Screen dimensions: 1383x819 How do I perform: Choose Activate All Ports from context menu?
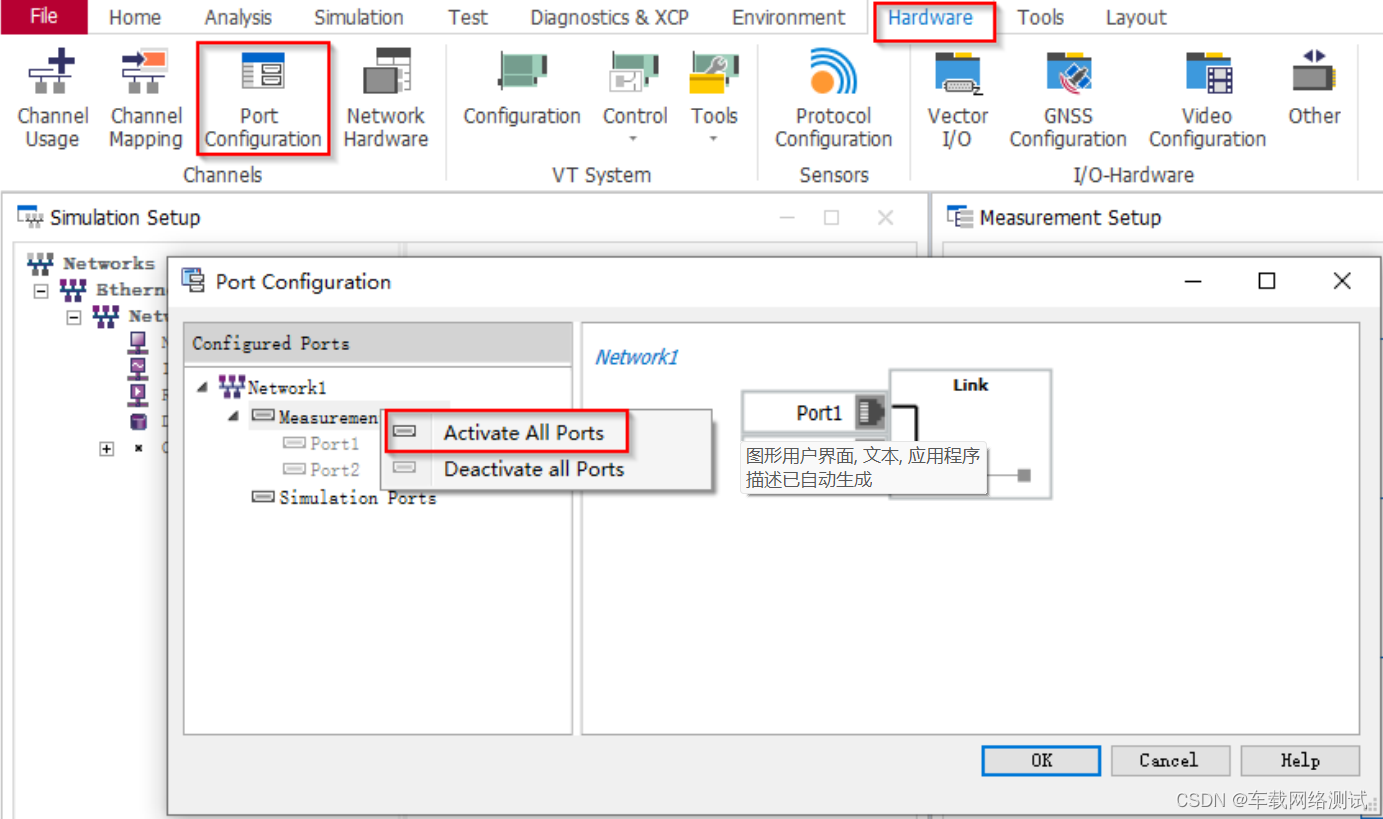click(x=524, y=433)
